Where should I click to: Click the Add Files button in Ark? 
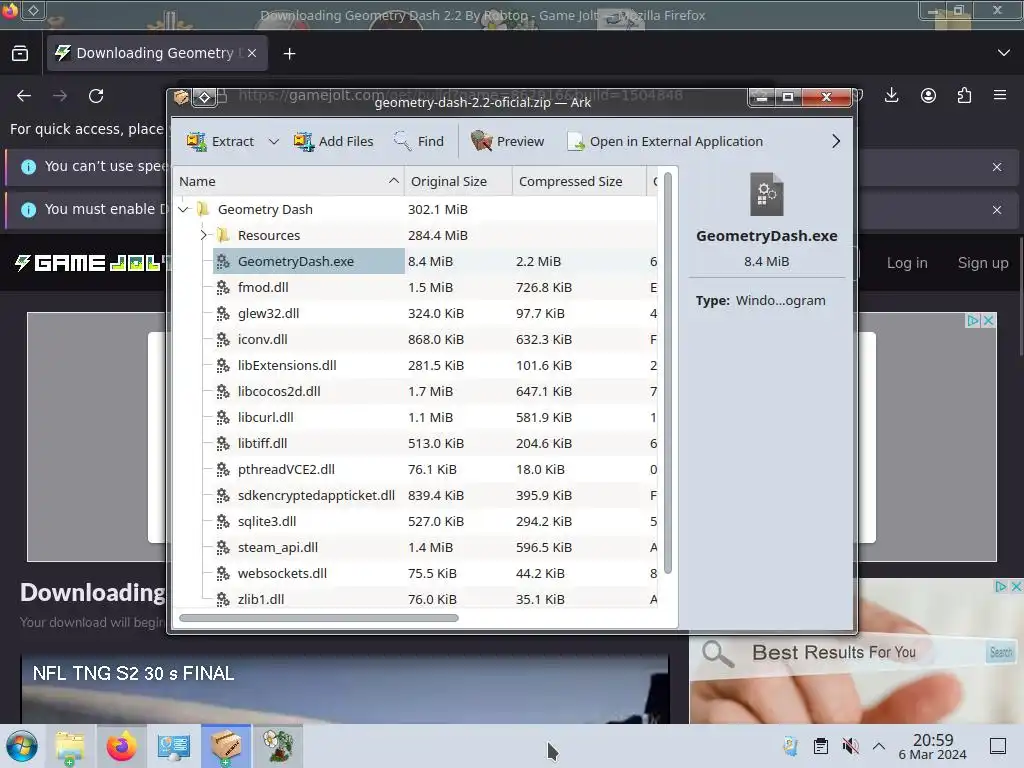(x=333, y=141)
